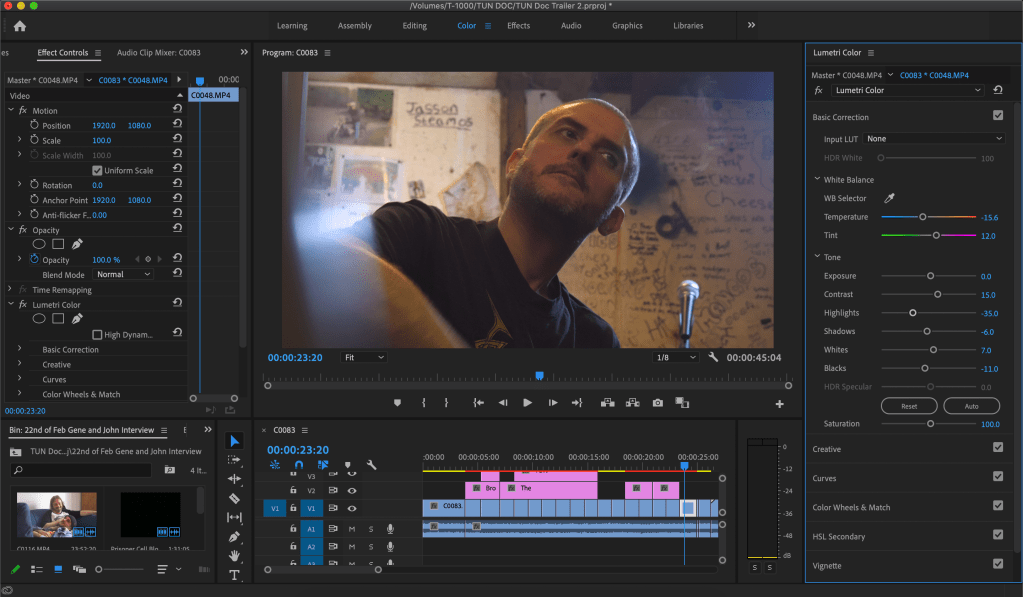
Task: Adjust the Temperature slider handle
Action: tap(923, 217)
